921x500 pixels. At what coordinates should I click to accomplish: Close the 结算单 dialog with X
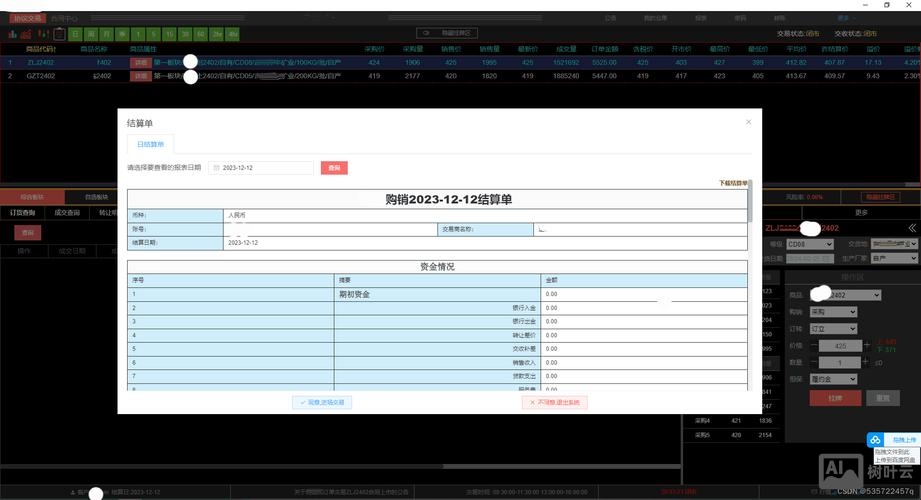[748, 122]
